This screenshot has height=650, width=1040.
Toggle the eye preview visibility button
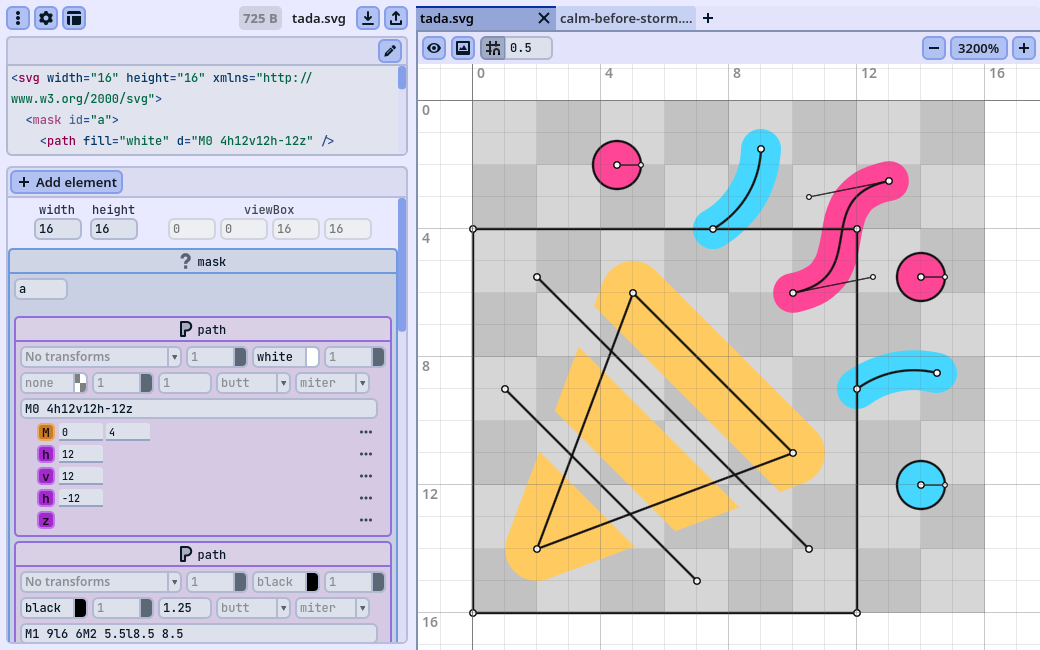click(433, 48)
